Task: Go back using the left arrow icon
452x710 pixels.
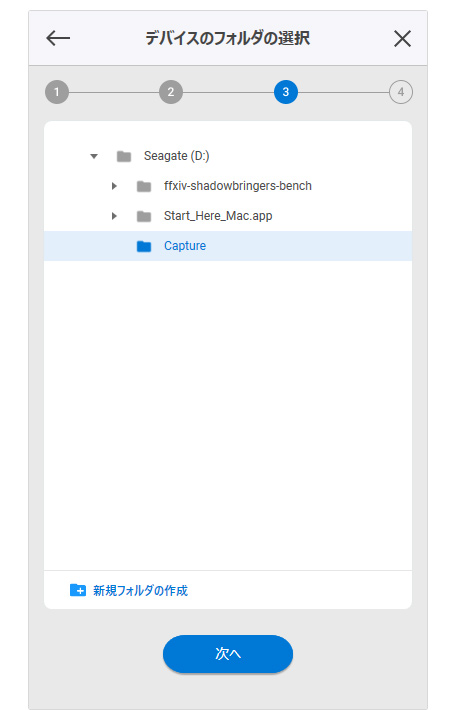Action: click(x=58, y=38)
